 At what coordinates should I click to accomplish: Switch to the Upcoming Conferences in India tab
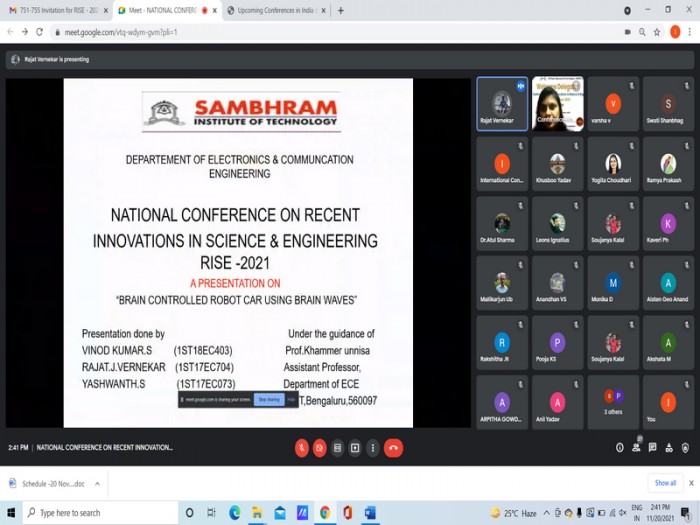[x=275, y=10]
